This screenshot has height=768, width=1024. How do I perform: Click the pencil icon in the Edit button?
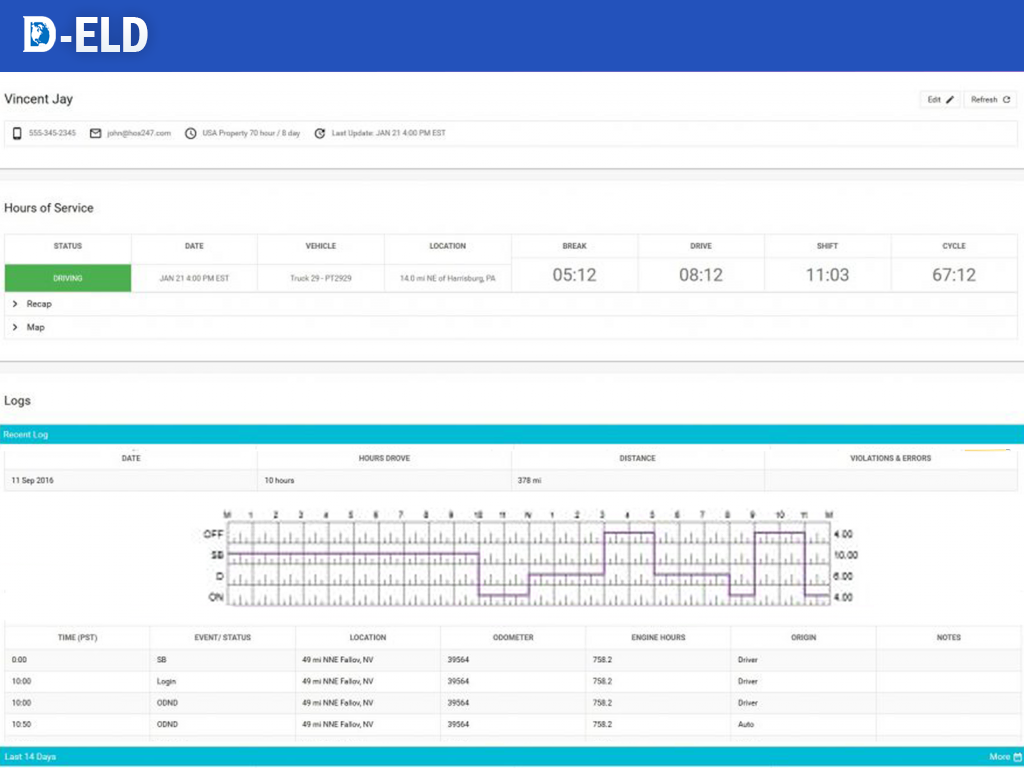coord(950,100)
